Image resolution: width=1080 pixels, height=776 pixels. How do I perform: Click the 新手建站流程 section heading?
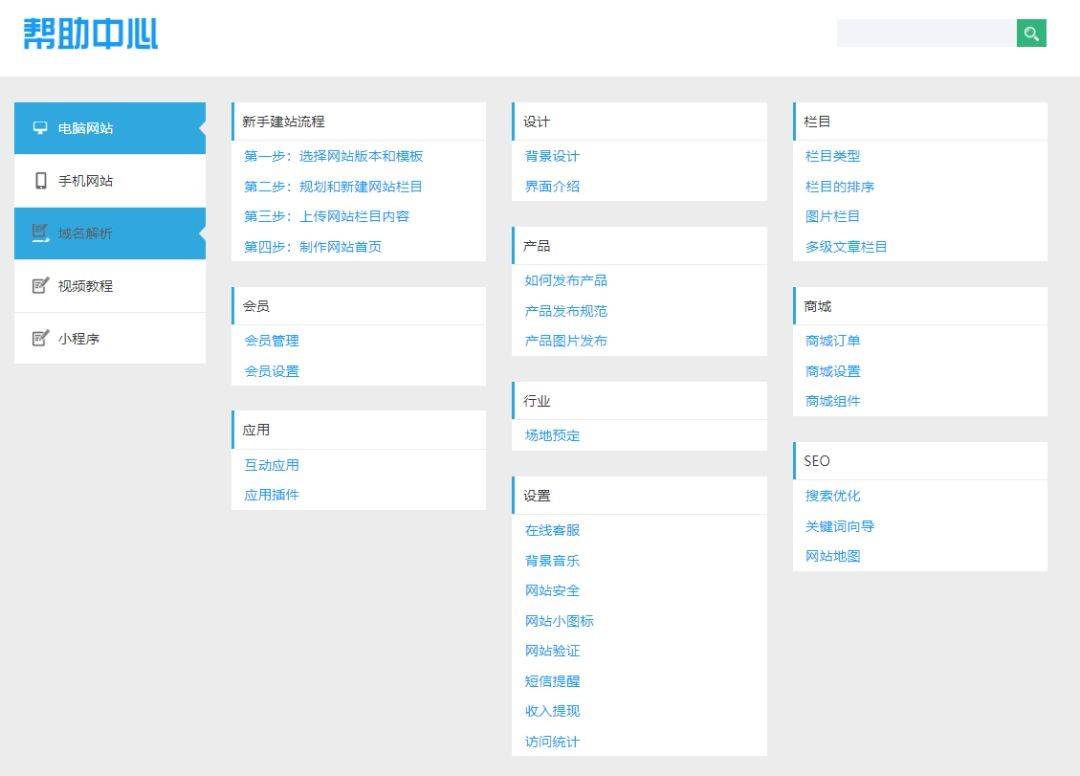[x=283, y=122]
